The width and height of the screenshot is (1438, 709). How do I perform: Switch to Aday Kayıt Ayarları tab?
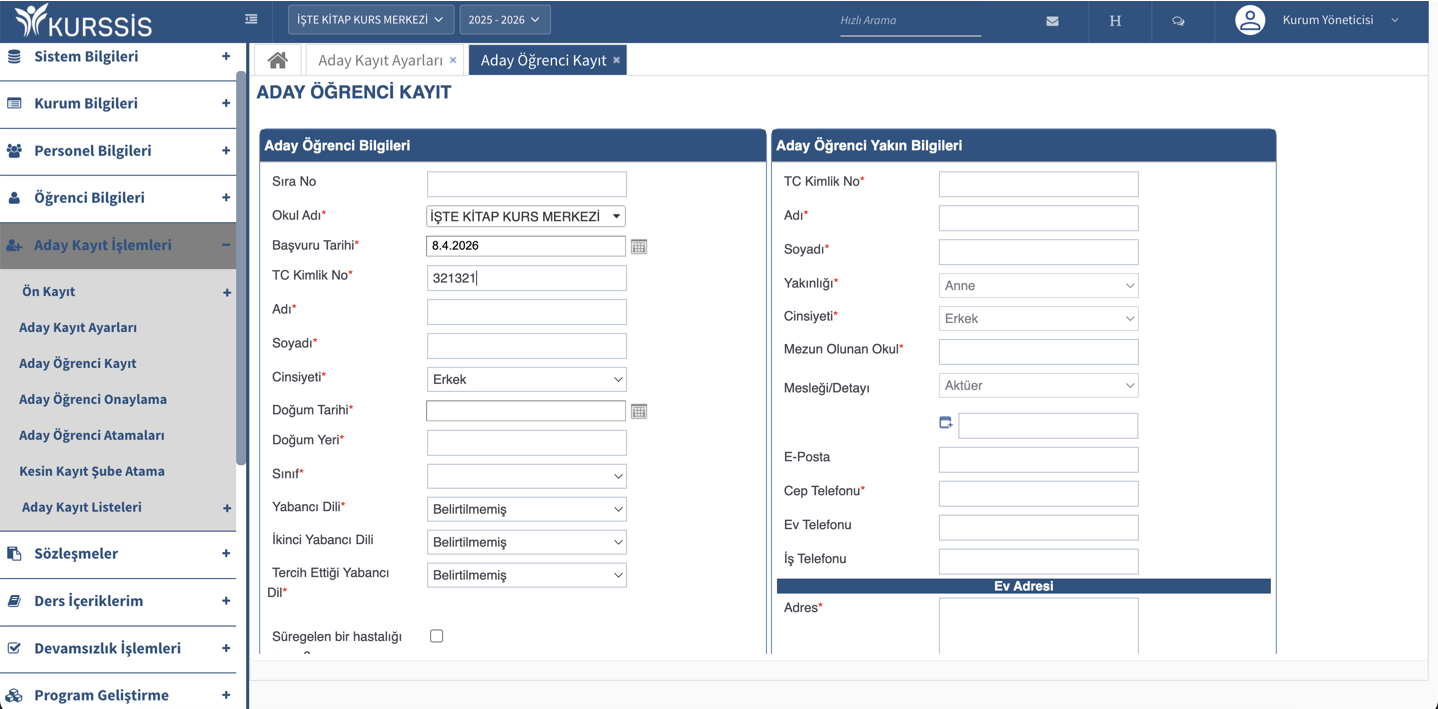click(x=380, y=60)
